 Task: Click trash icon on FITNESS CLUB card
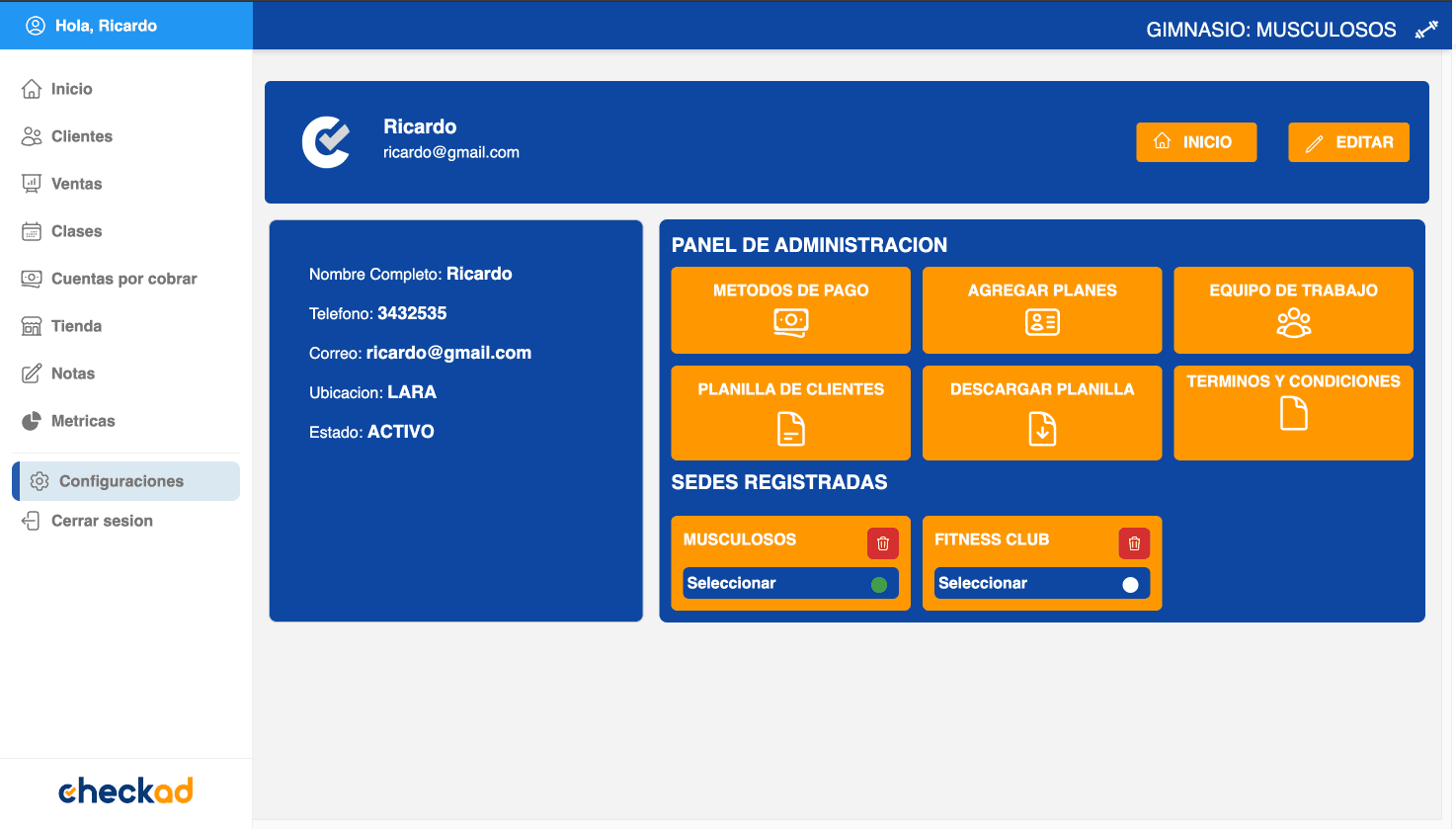pyautogui.click(x=1134, y=543)
